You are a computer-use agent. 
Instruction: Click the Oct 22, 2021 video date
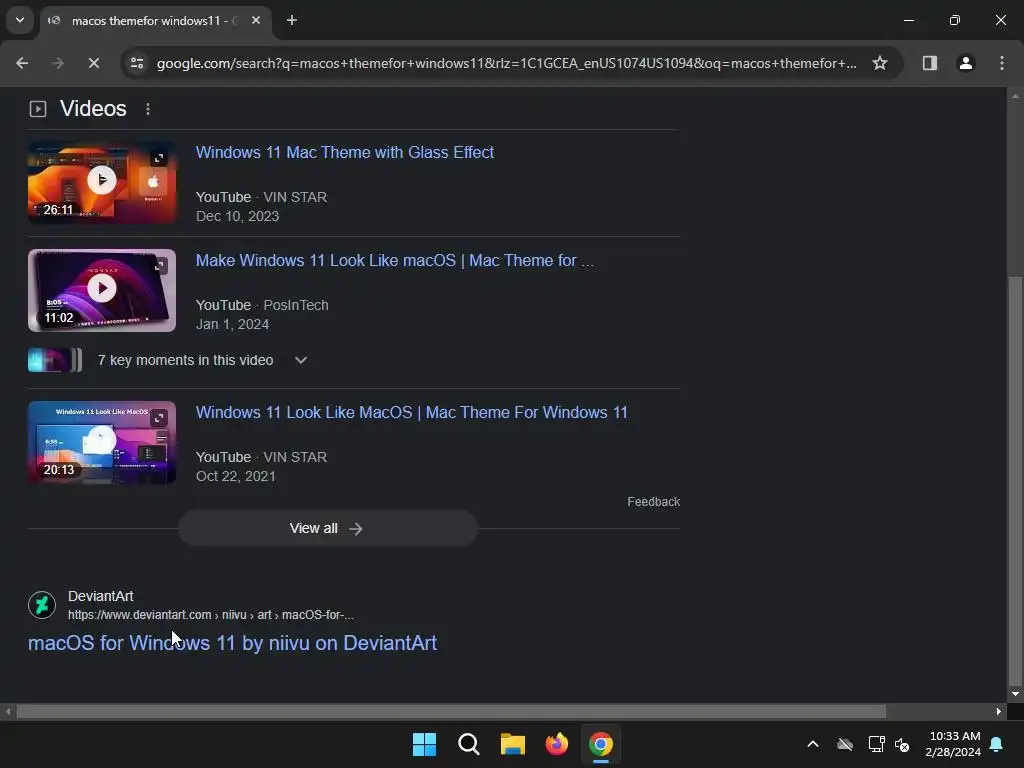tap(236, 476)
